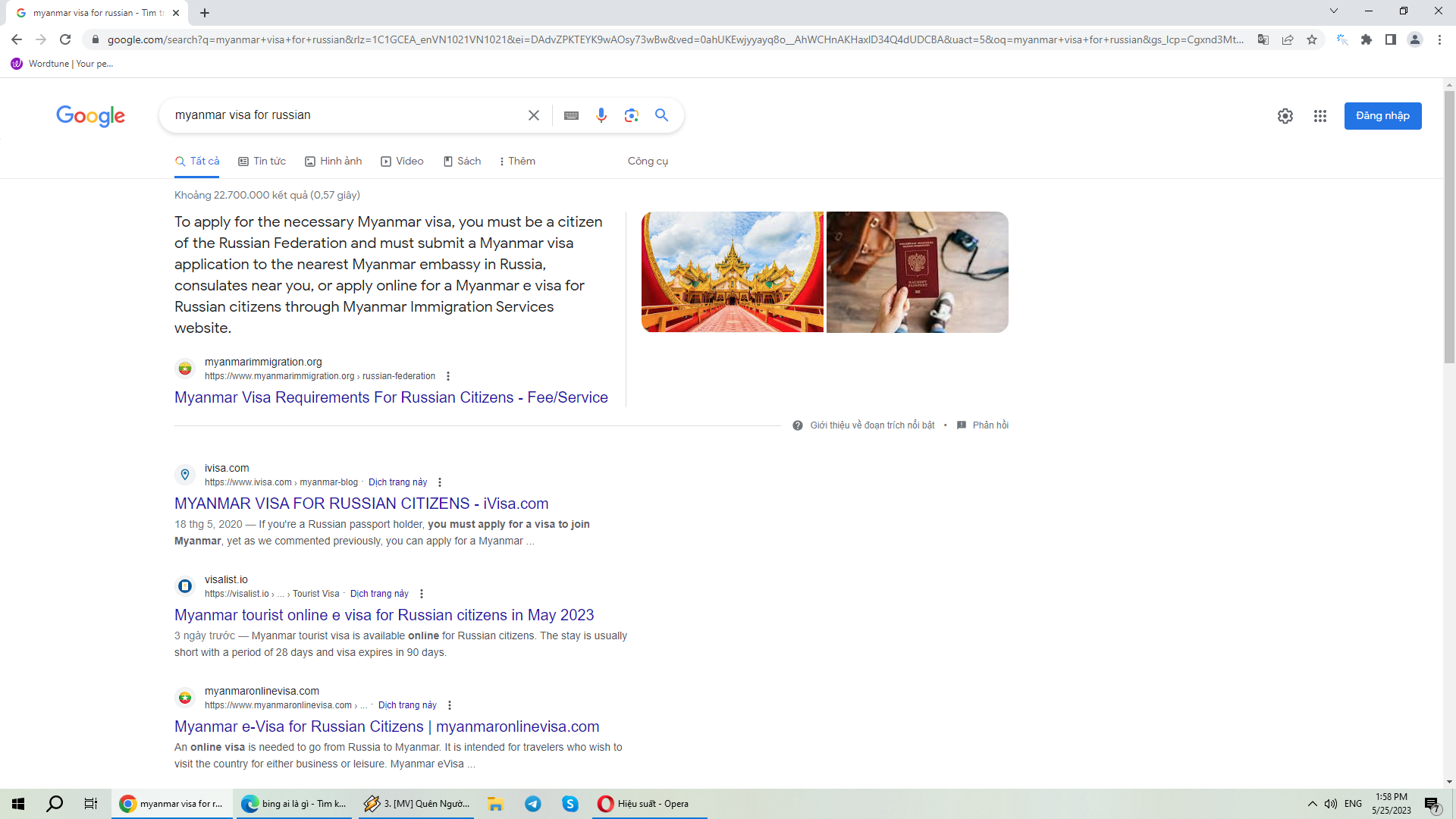
Task: Open the Chrome extensions puzzle icon
Action: coord(1367,39)
